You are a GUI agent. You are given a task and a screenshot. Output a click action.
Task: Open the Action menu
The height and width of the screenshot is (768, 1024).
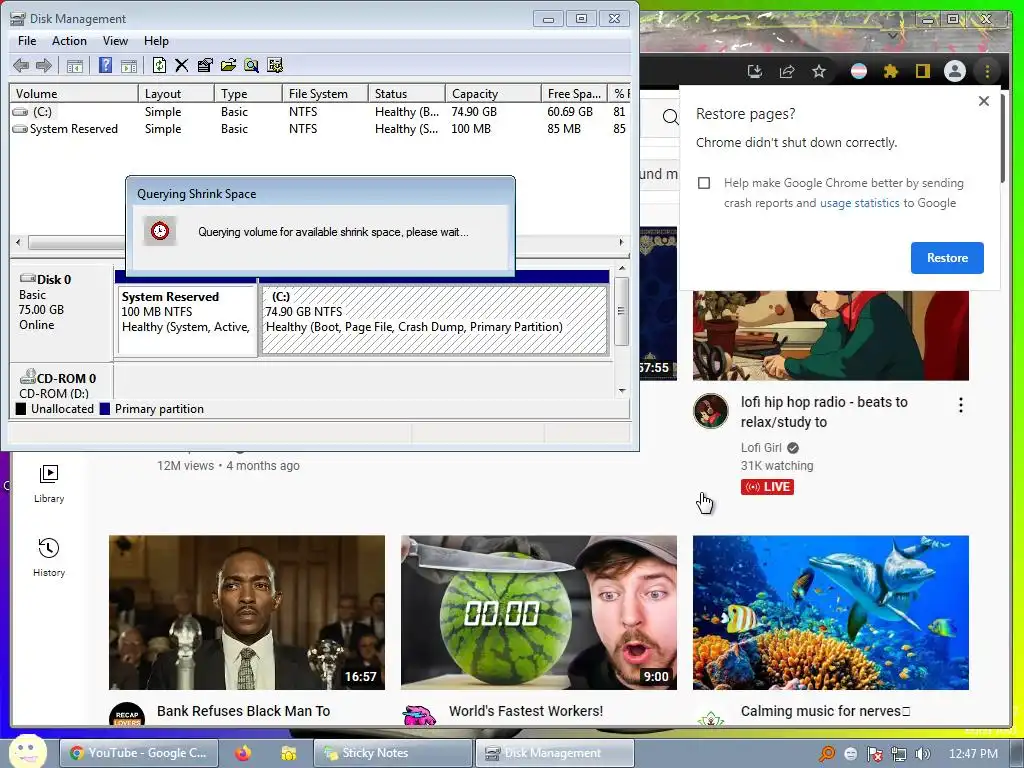pos(69,40)
